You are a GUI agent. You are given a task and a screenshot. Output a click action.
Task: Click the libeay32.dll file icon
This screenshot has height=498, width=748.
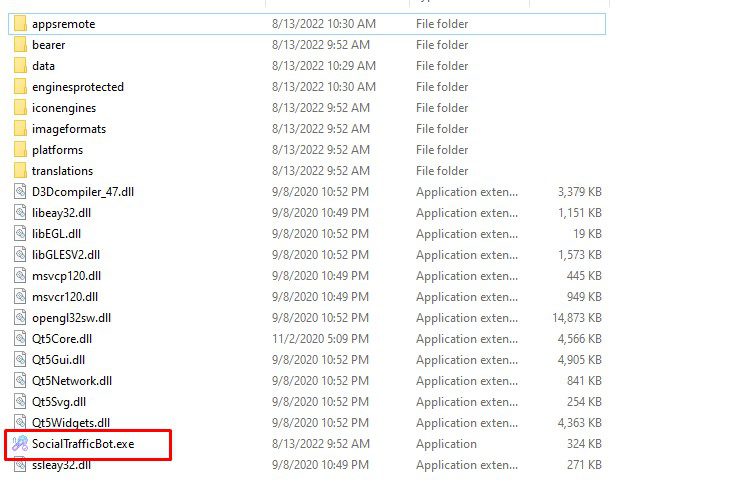coord(20,212)
